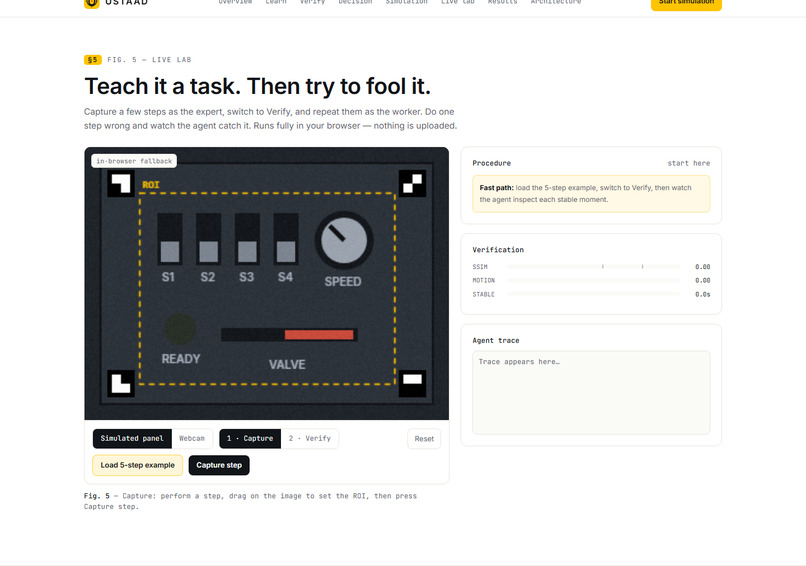806x566 pixels.
Task: Click the READY indicator light
Action: [x=180, y=329]
